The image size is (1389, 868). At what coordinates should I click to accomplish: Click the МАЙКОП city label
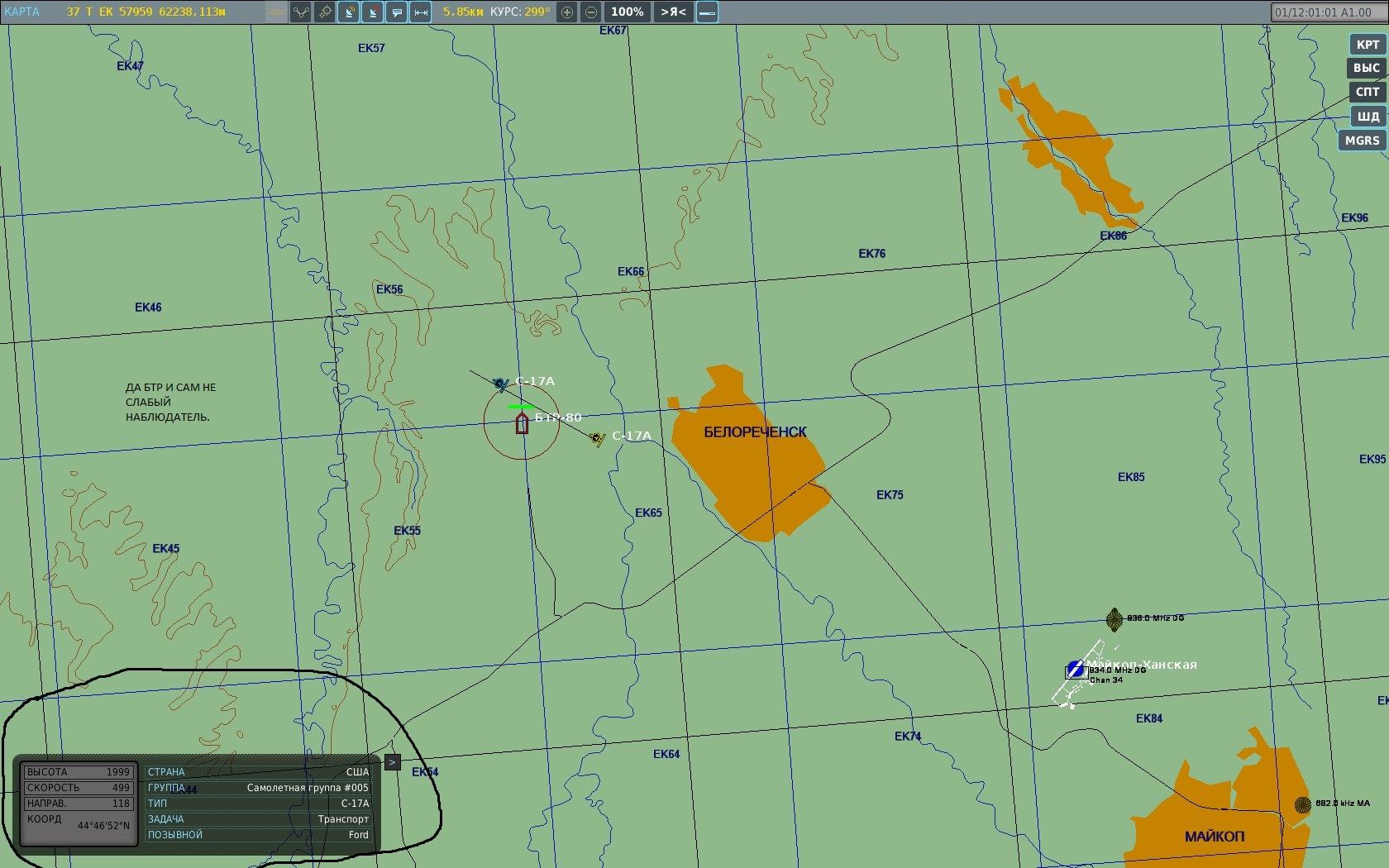[x=1215, y=837]
